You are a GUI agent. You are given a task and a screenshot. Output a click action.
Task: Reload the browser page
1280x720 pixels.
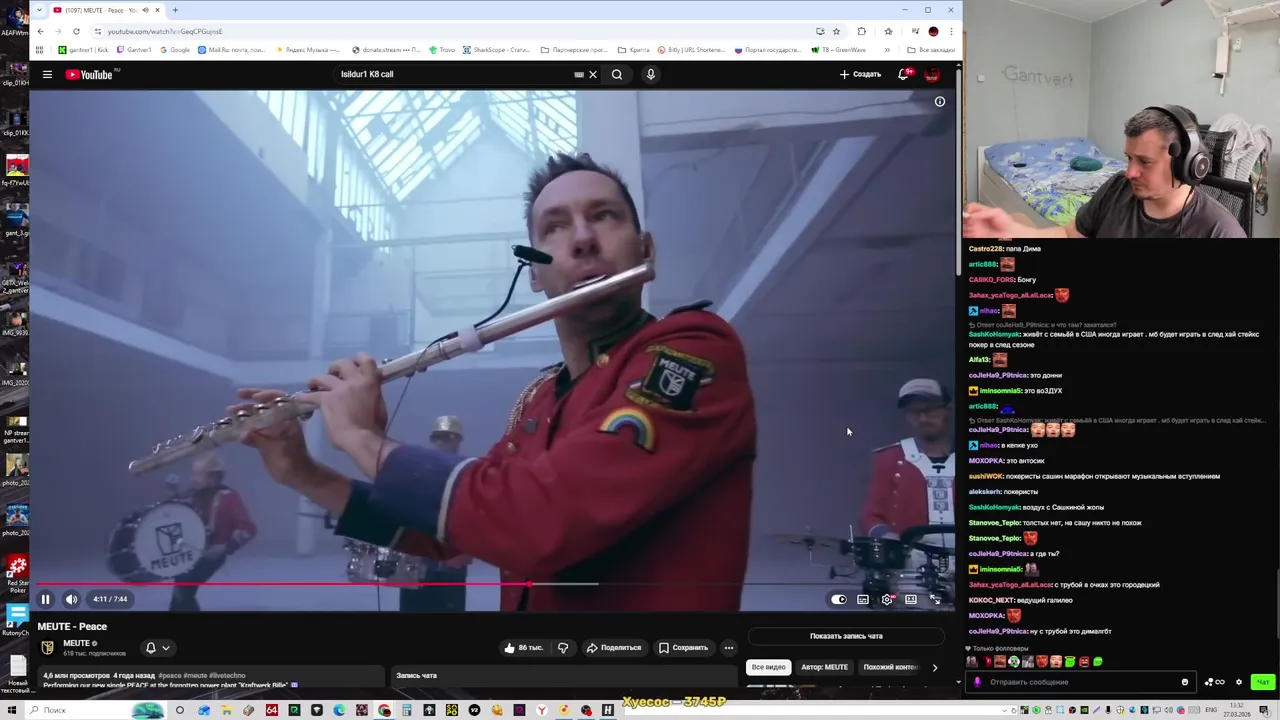coord(76,31)
